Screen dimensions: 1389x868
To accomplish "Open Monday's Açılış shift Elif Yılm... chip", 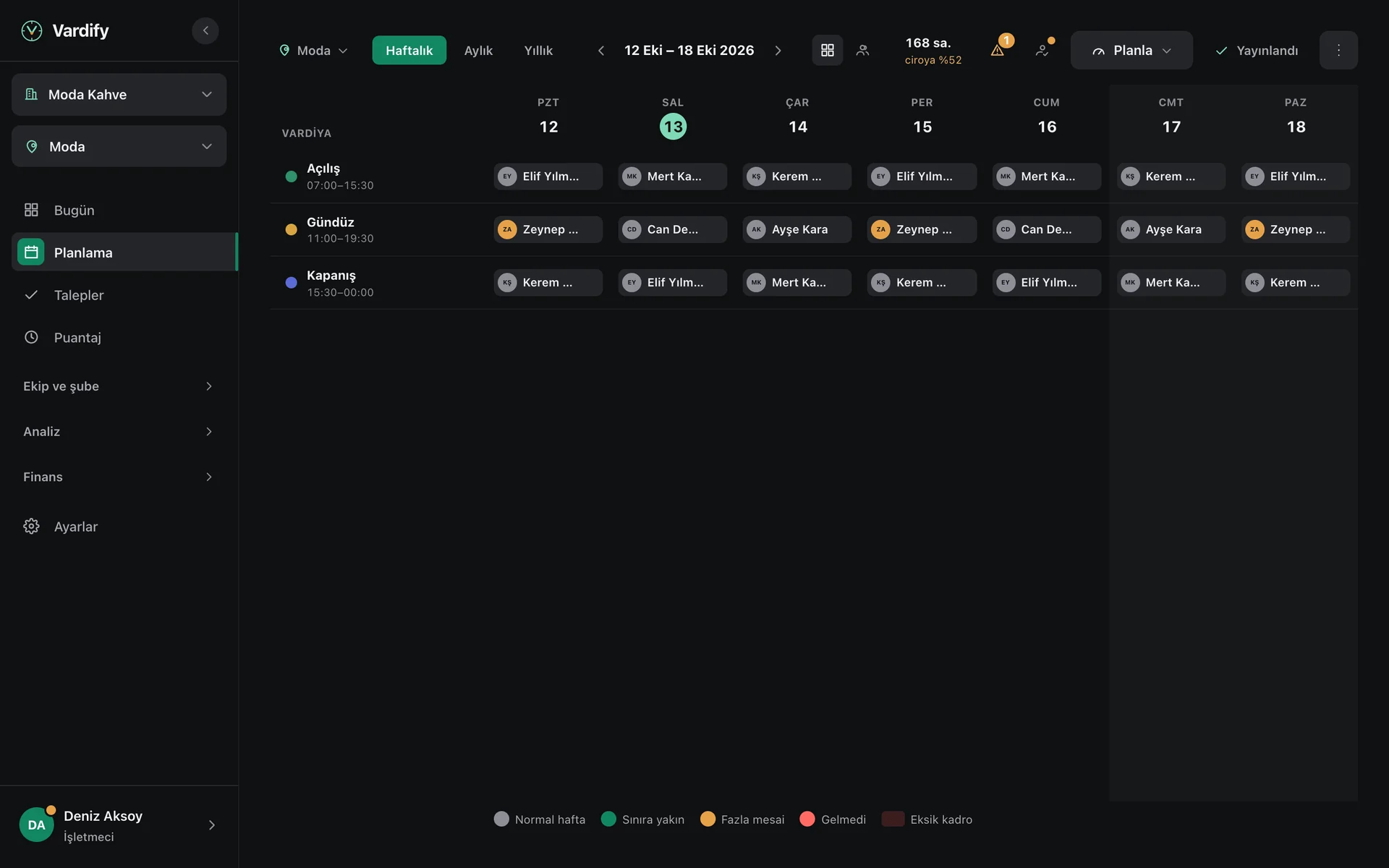I will [548, 176].
